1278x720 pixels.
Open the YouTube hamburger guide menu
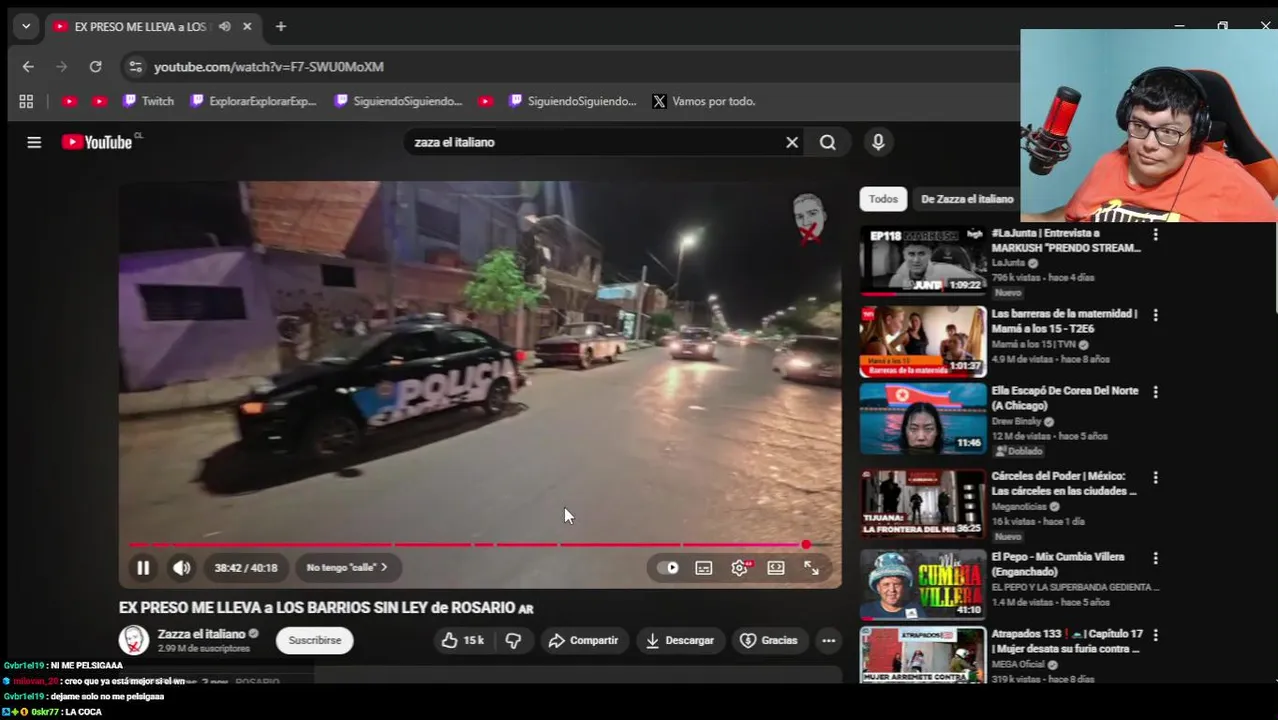pos(34,142)
